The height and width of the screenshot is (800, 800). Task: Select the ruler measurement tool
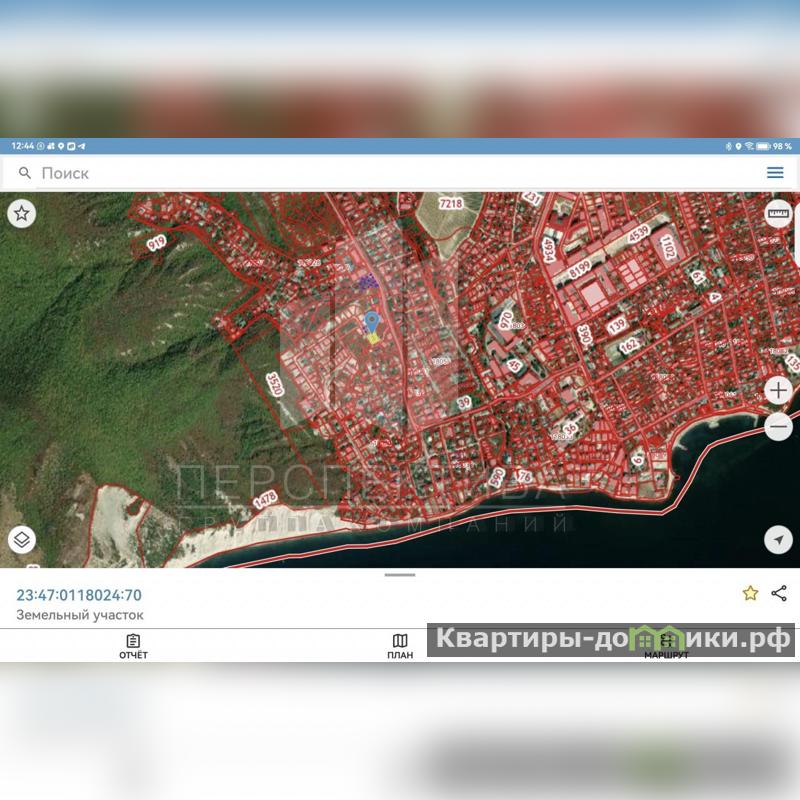click(778, 213)
